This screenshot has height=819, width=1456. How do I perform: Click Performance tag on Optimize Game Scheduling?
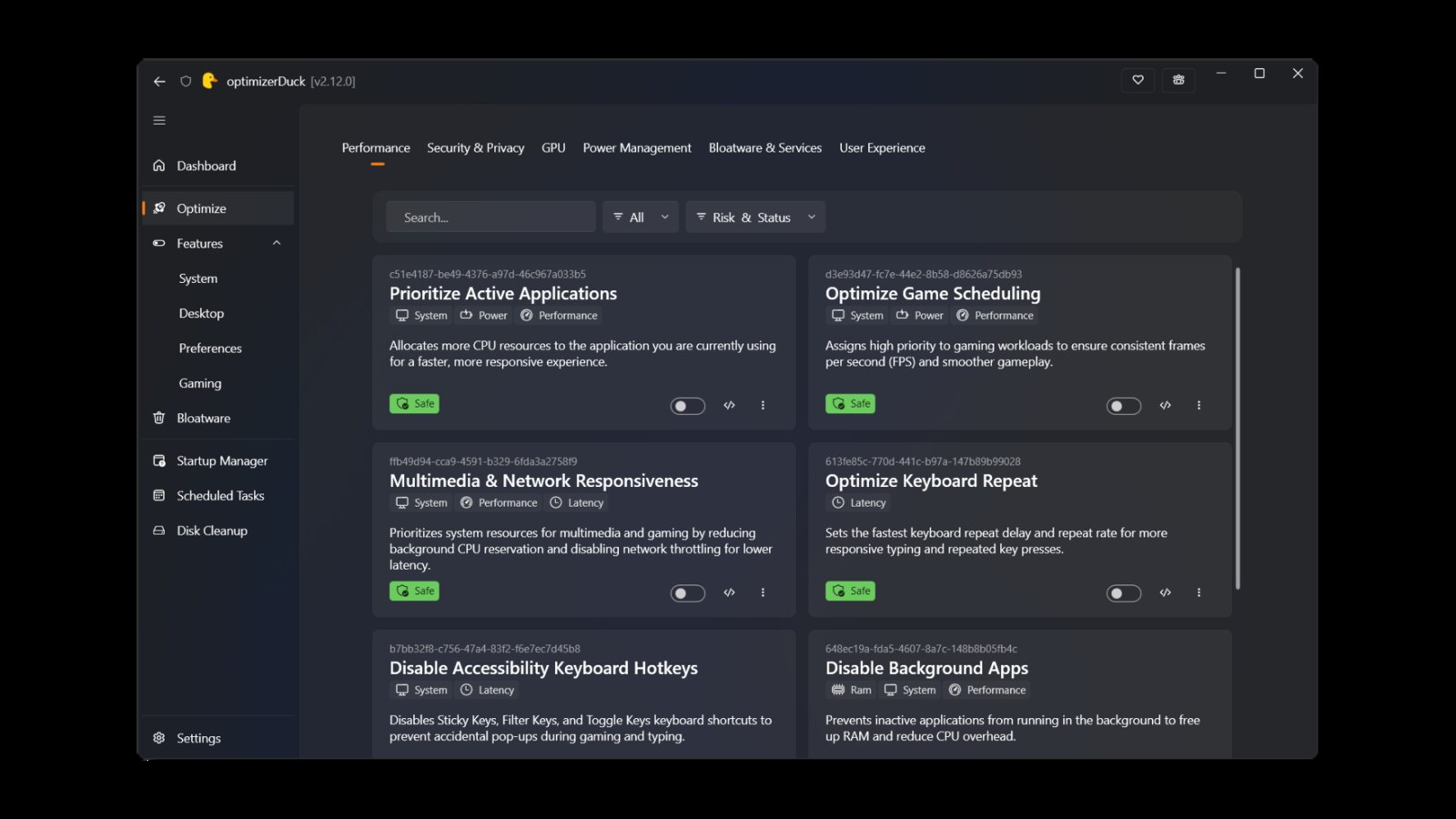[x=995, y=315]
